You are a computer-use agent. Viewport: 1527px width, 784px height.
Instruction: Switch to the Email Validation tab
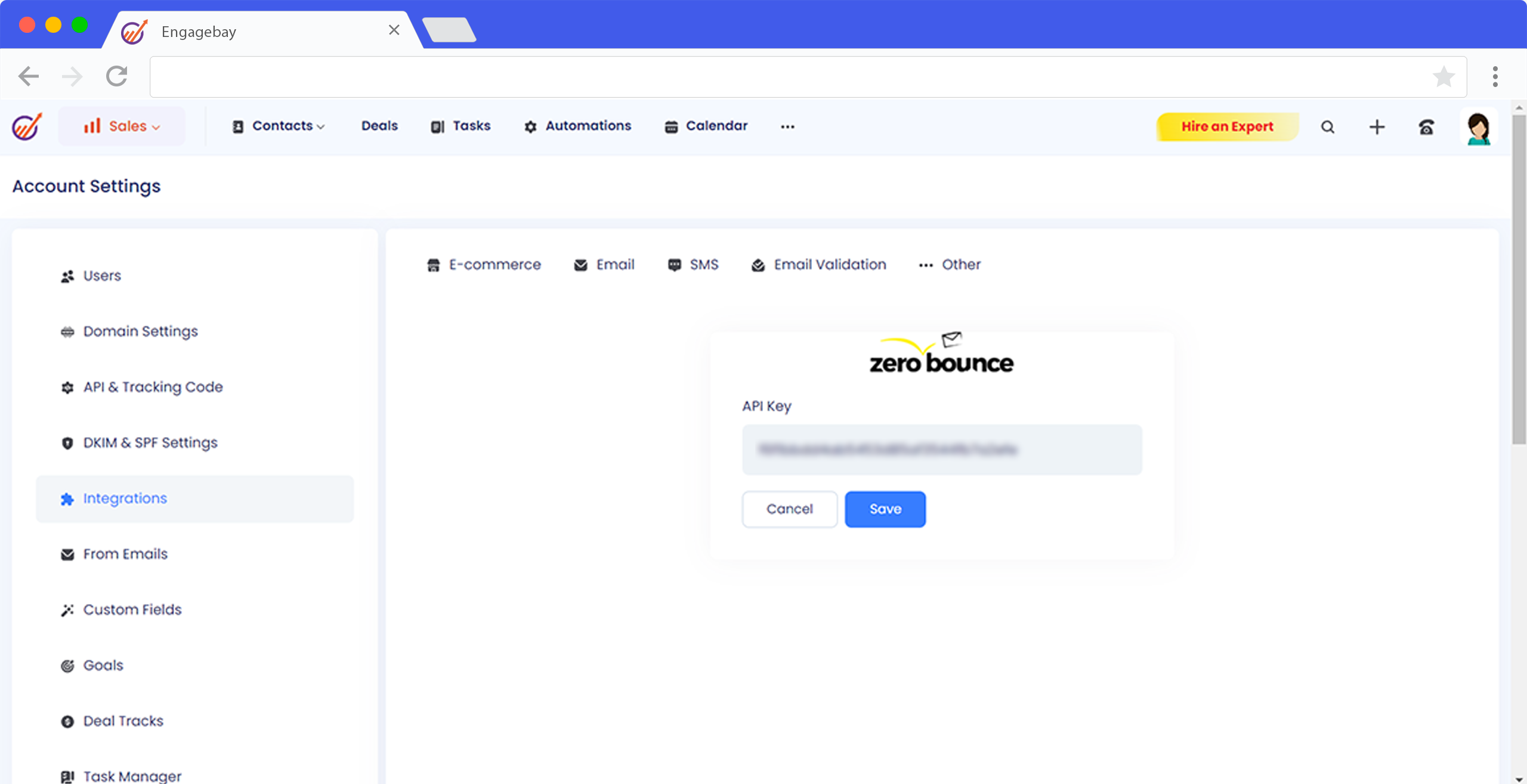[819, 265]
